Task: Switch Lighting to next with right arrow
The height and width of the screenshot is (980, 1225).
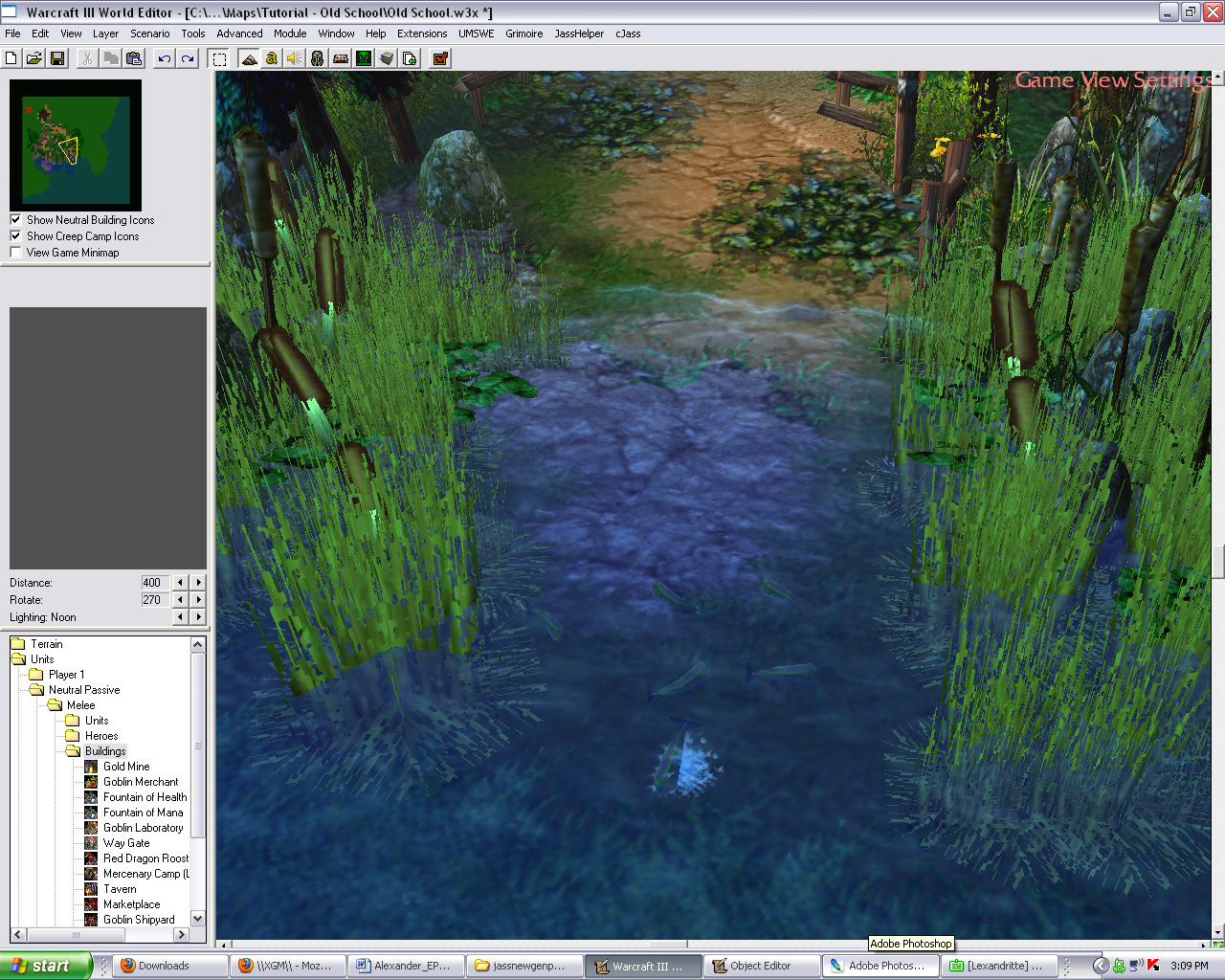Action: click(198, 616)
